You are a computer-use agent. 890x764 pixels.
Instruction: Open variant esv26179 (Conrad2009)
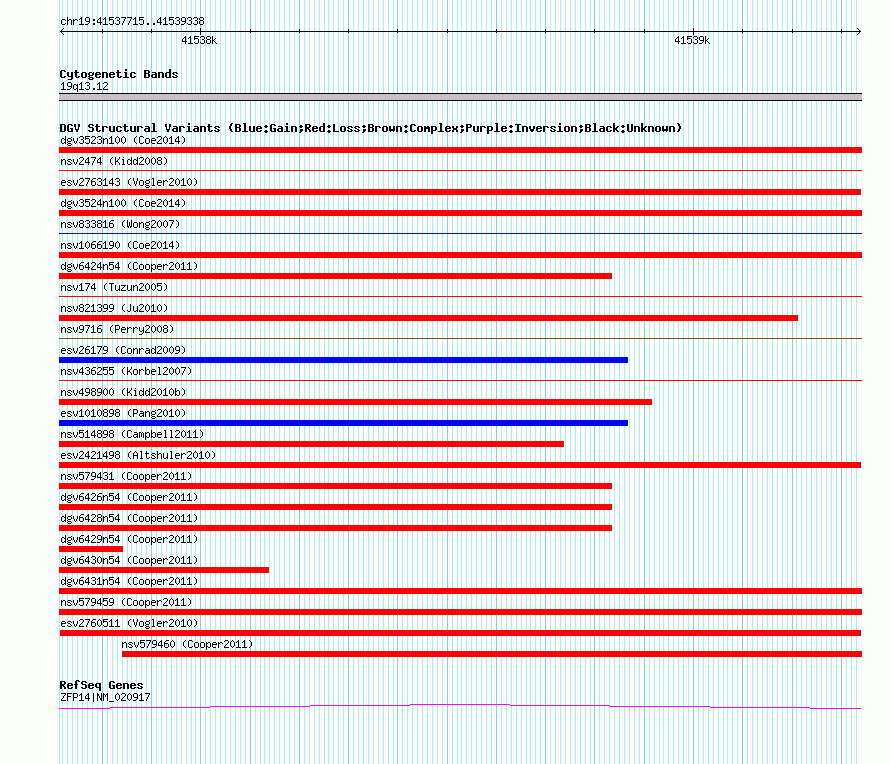click(x=123, y=350)
